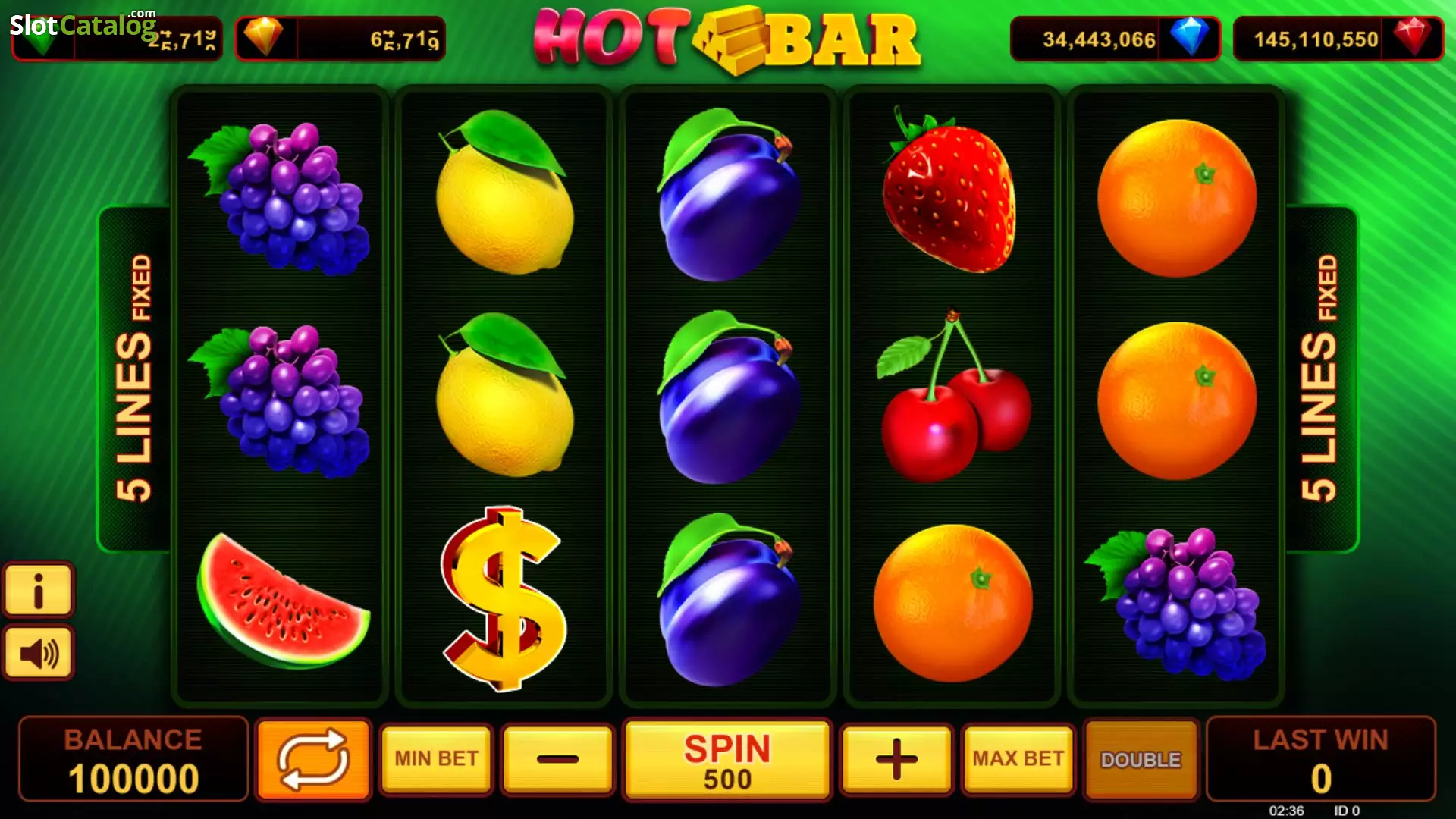The height and width of the screenshot is (819, 1456).
Task: Click the DOUBLE gamble button
Action: coord(1141,759)
